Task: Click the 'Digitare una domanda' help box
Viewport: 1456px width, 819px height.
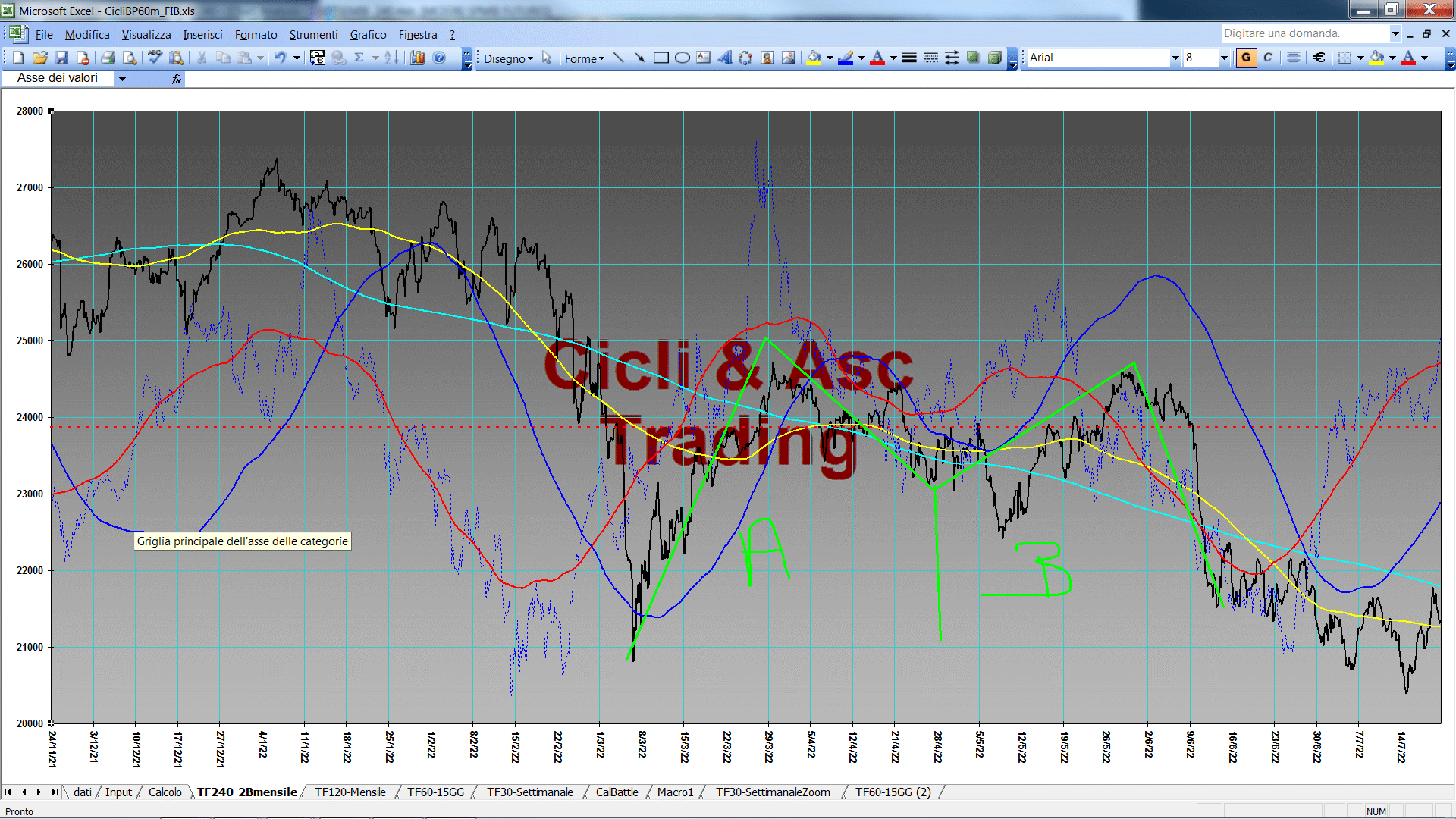Action: tap(1305, 33)
